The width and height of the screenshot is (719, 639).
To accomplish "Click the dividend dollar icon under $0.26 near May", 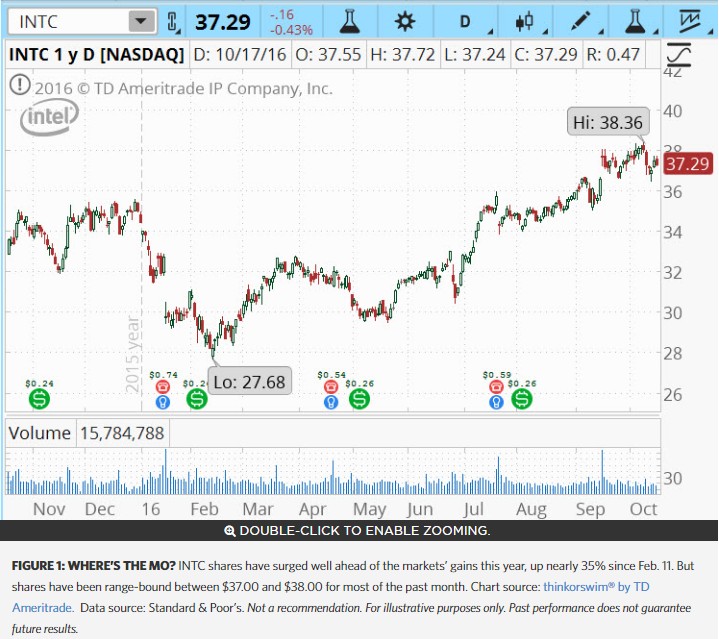I will (x=360, y=399).
